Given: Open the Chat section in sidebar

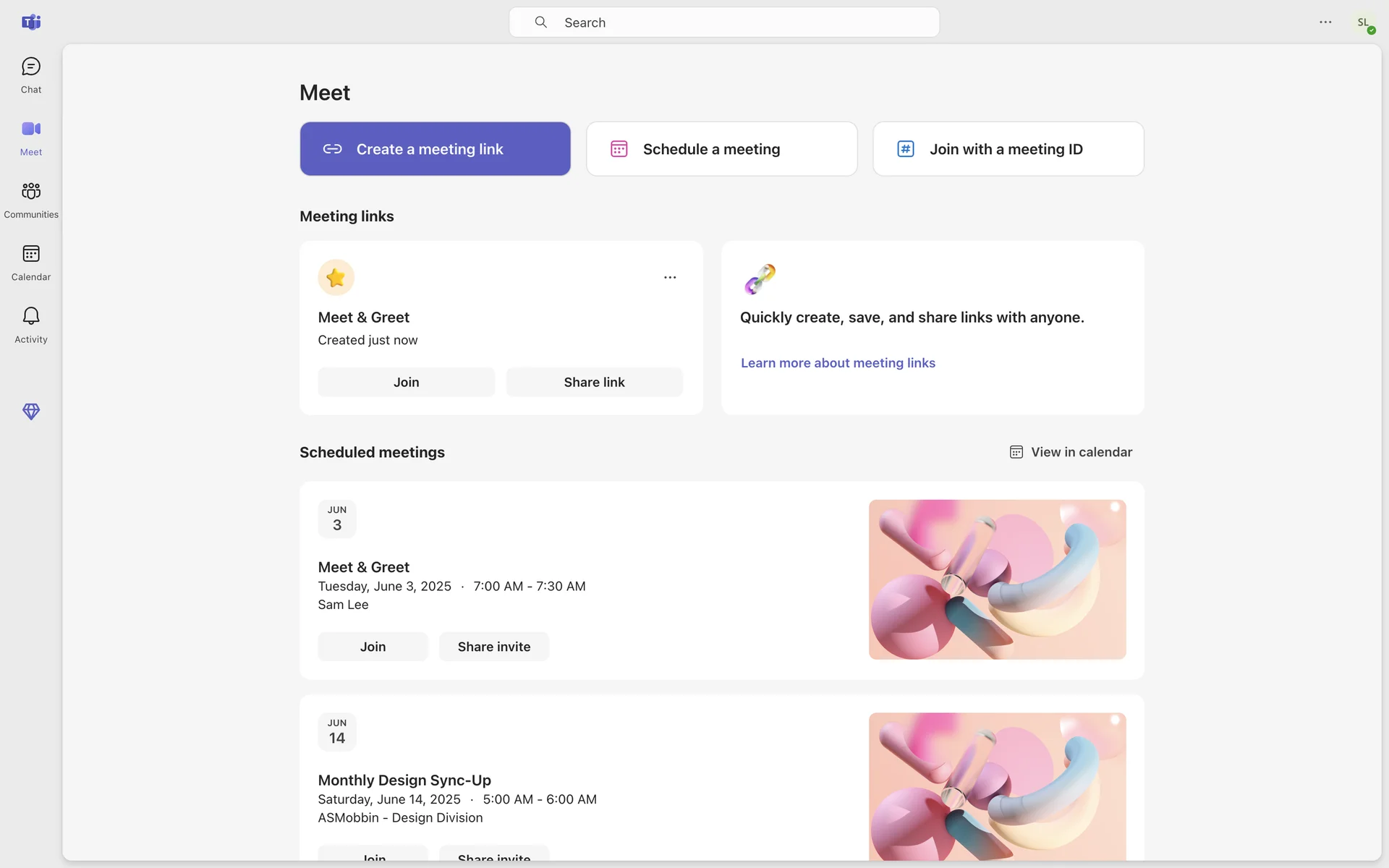Looking at the screenshot, I should pyautogui.click(x=31, y=75).
